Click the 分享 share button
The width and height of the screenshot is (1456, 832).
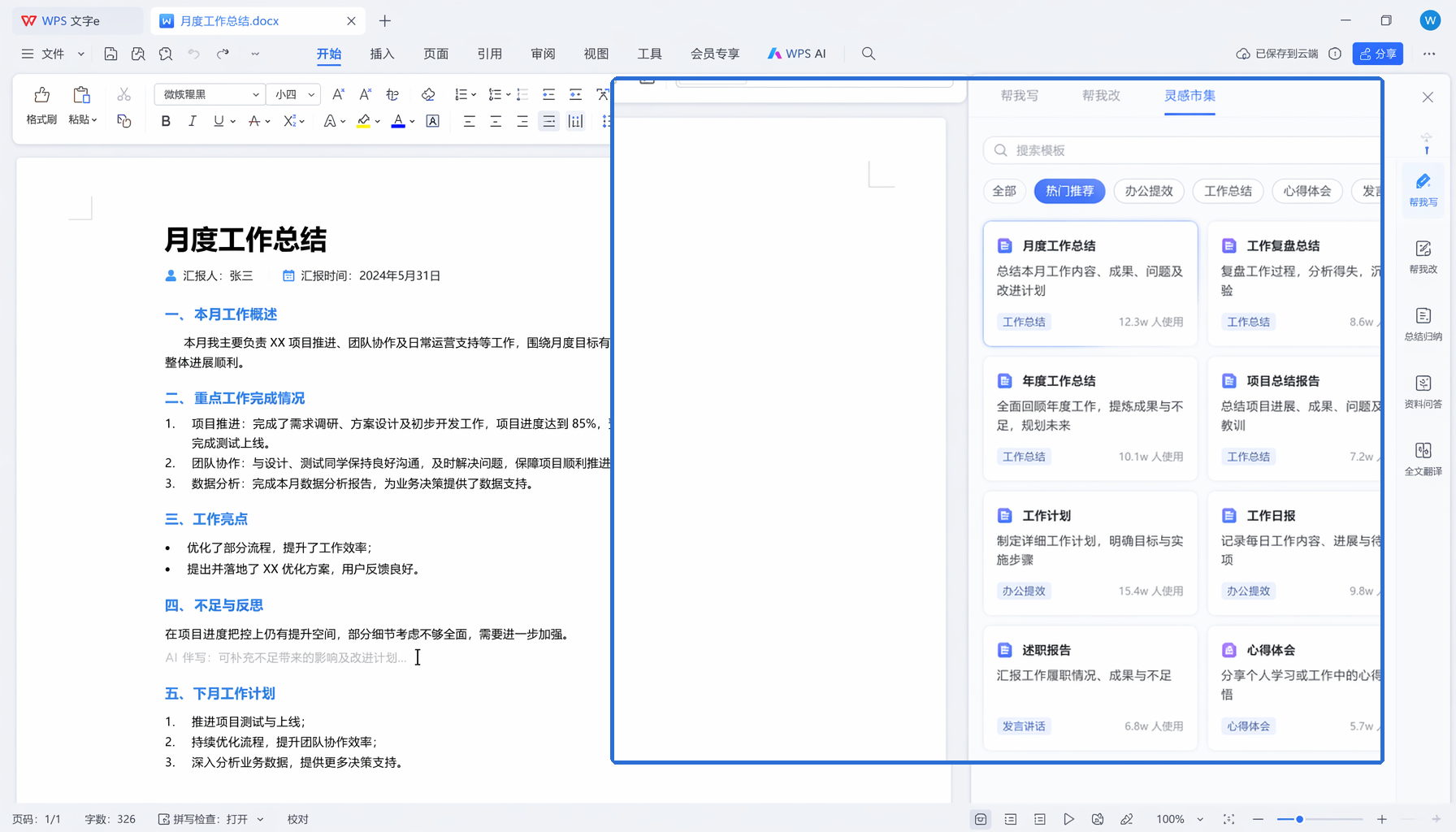tap(1378, 54)
